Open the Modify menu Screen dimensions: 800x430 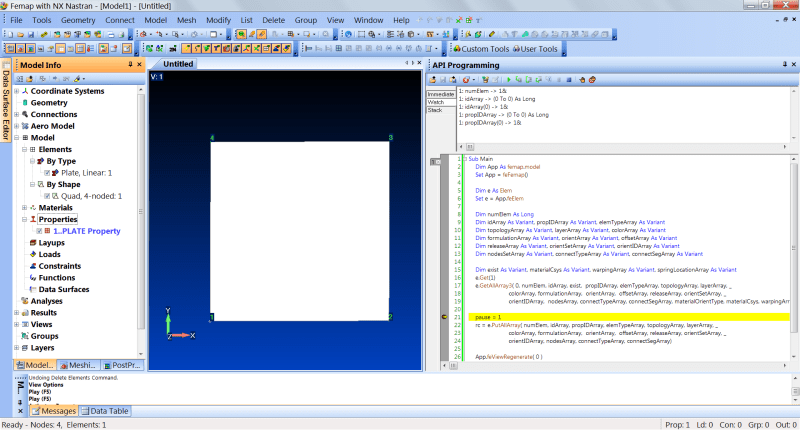(218, 20)
